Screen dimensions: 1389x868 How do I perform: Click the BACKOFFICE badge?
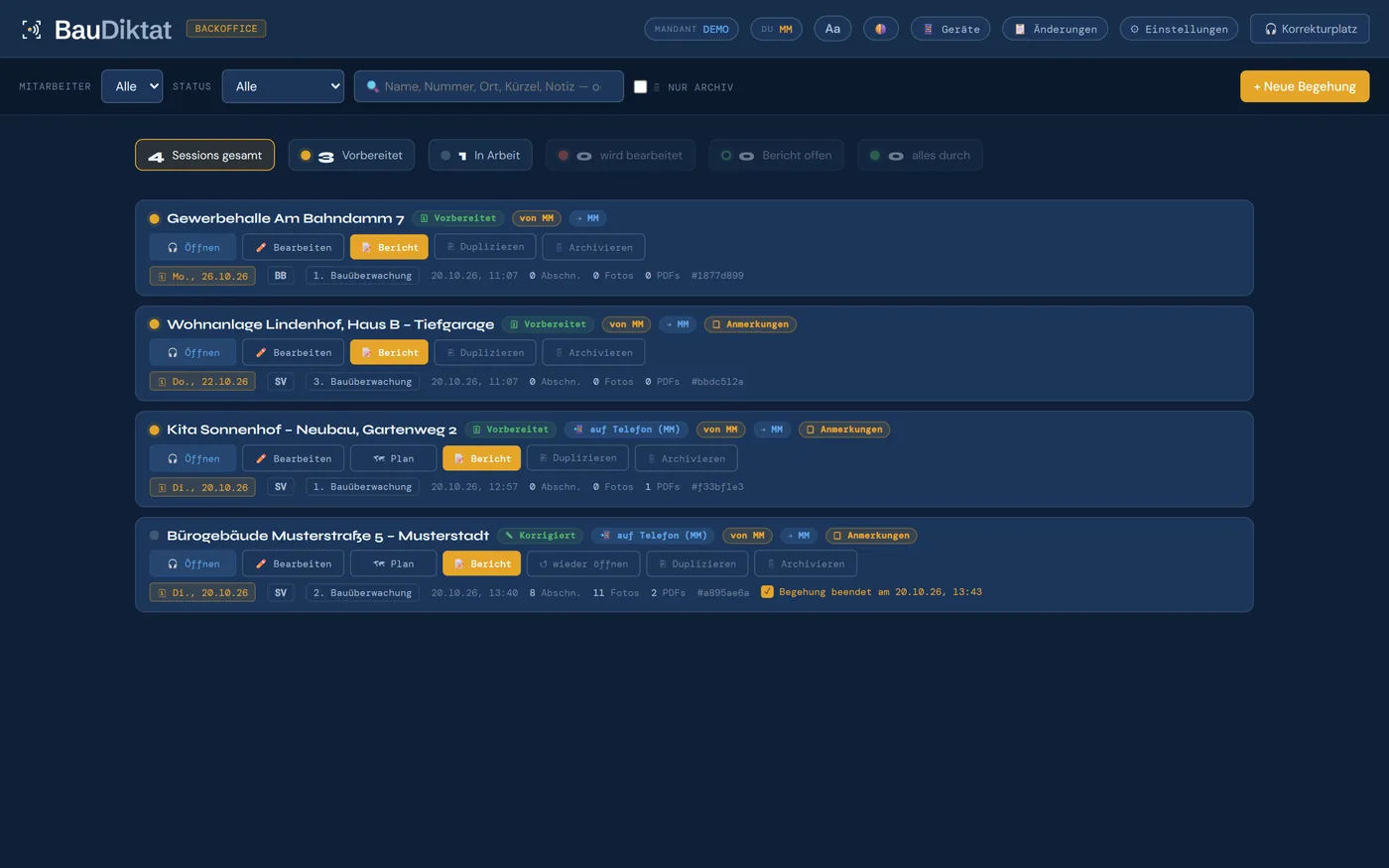tap(226, 29)
